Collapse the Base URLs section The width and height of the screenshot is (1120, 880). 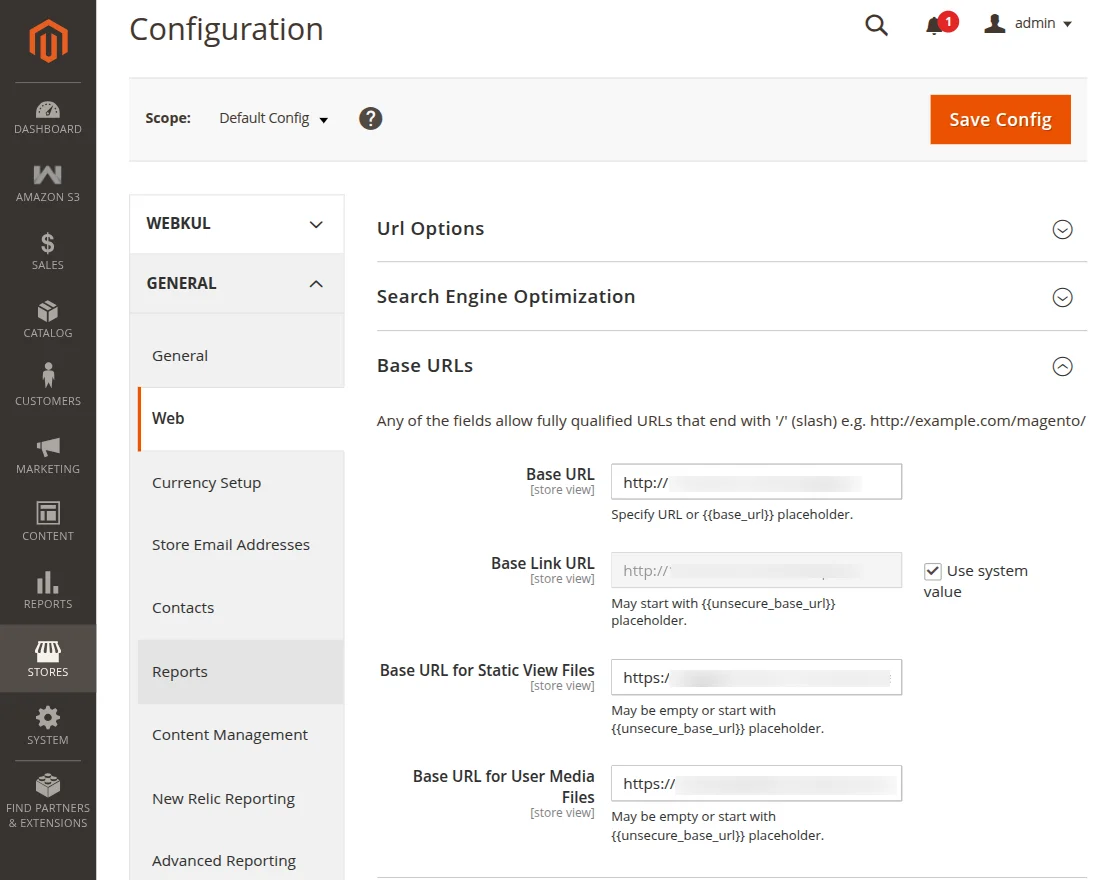tap(1062, 366)
